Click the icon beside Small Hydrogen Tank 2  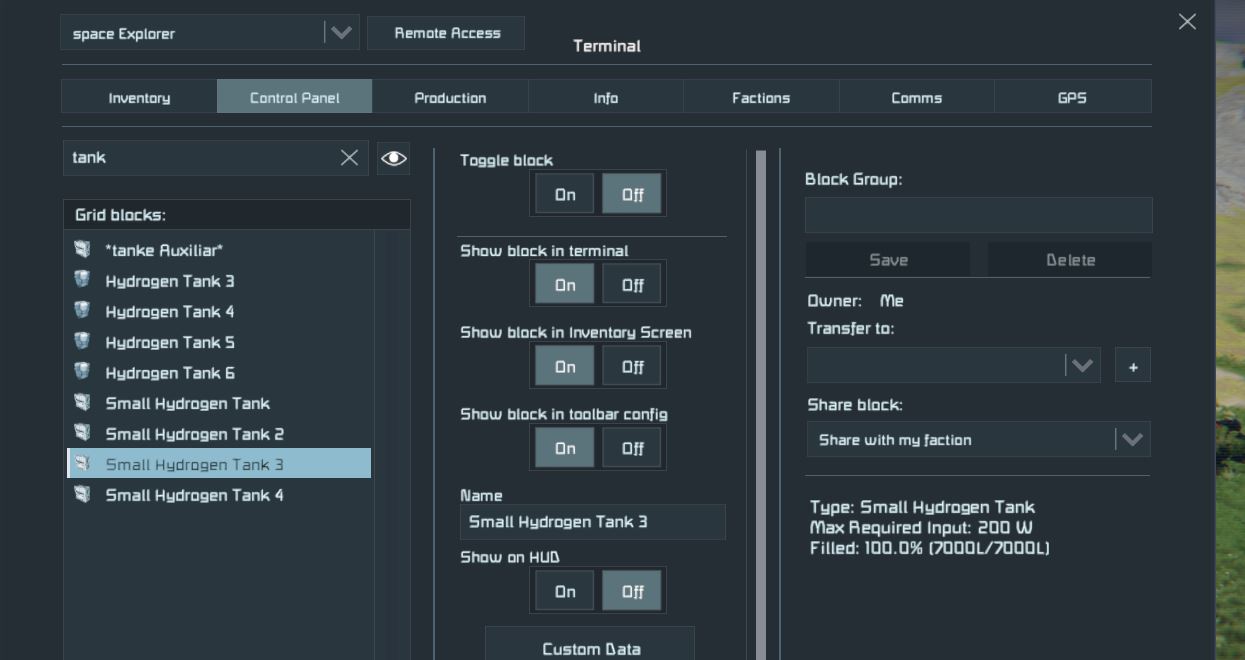(82, 433)
